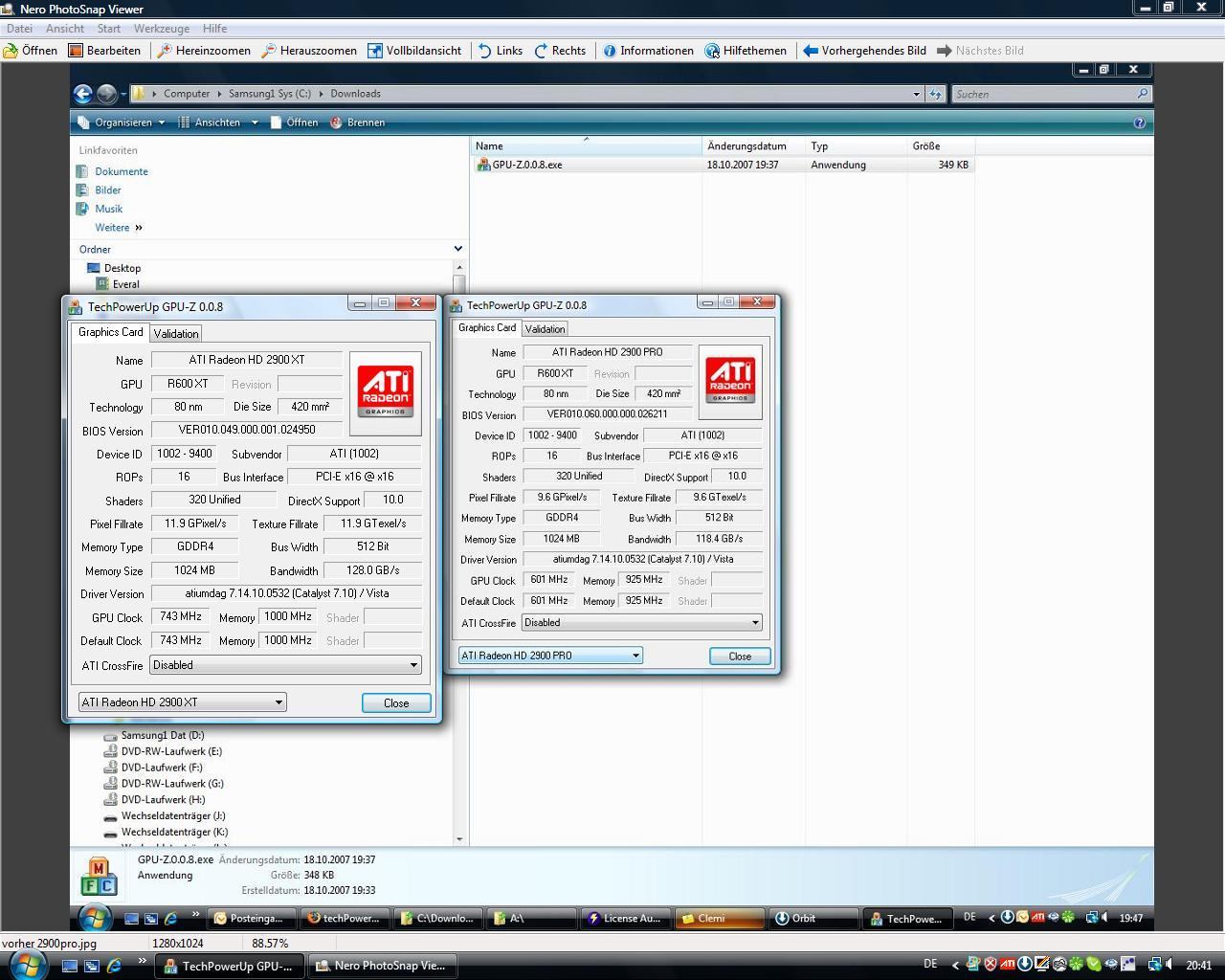Switch to Vollbildansicht full screen view

click(x=414, y=51)
